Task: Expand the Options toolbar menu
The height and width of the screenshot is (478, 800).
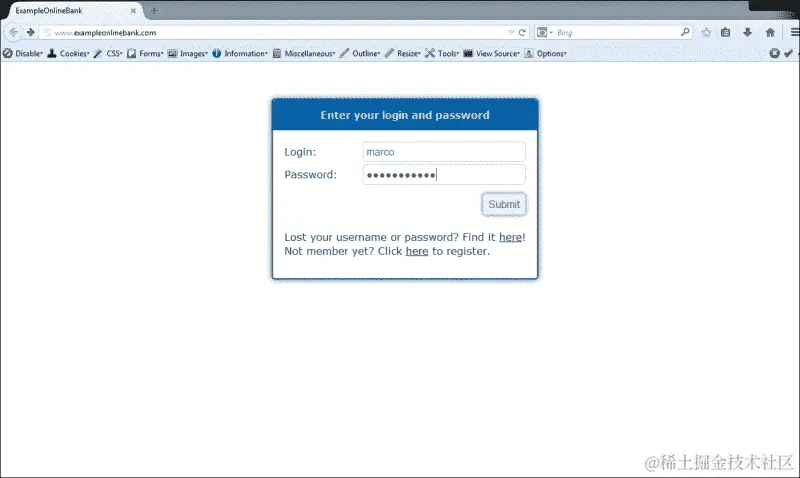Action: pyautogui.click(x=545, y=53)
